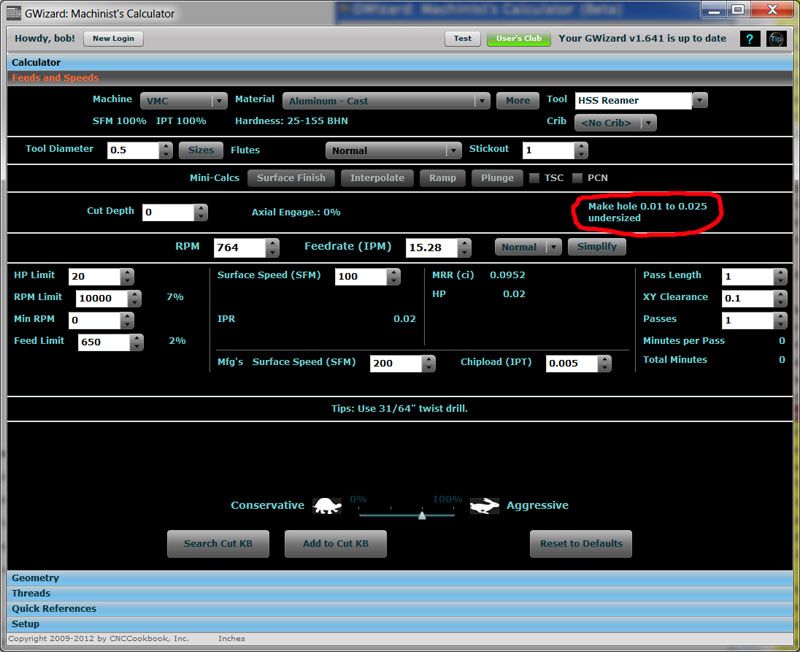The height and width of the screenshot is (652, 800).
Task: Expand the Geometry section
Action: click(x=36, y=578)
